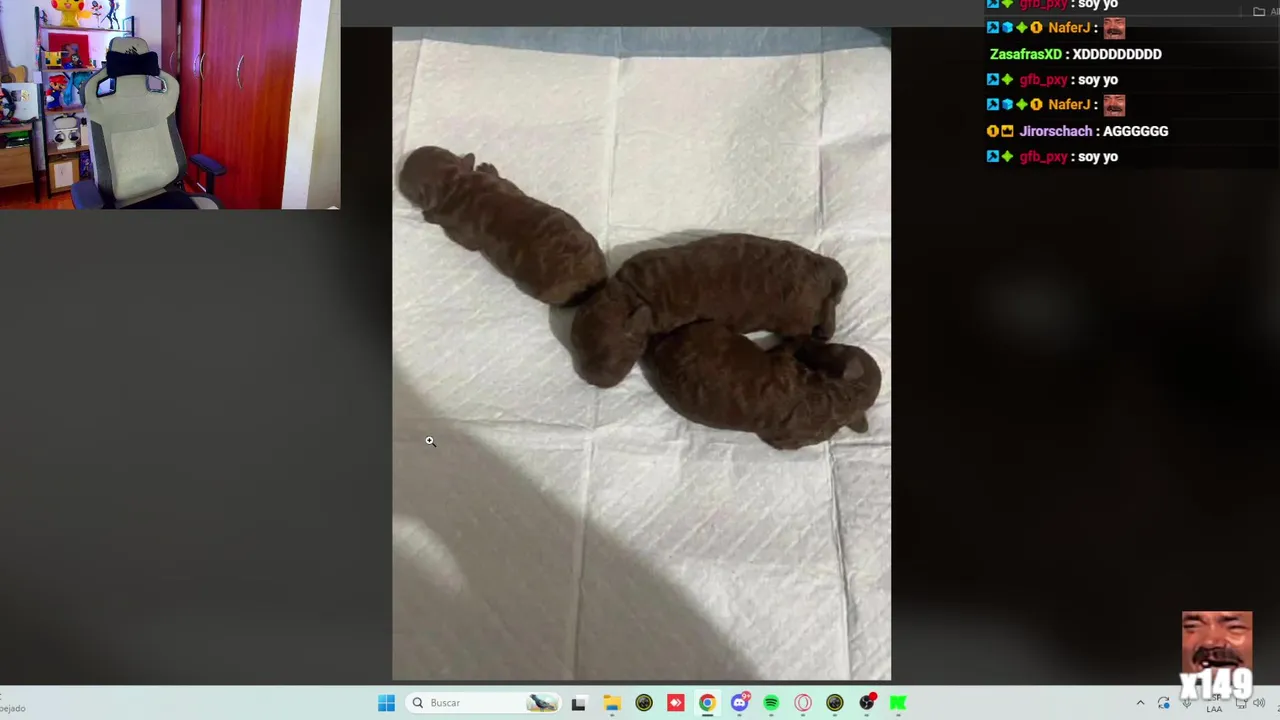Click the sync icon in system tray

pyautogui.click(x=1163, y=703)
